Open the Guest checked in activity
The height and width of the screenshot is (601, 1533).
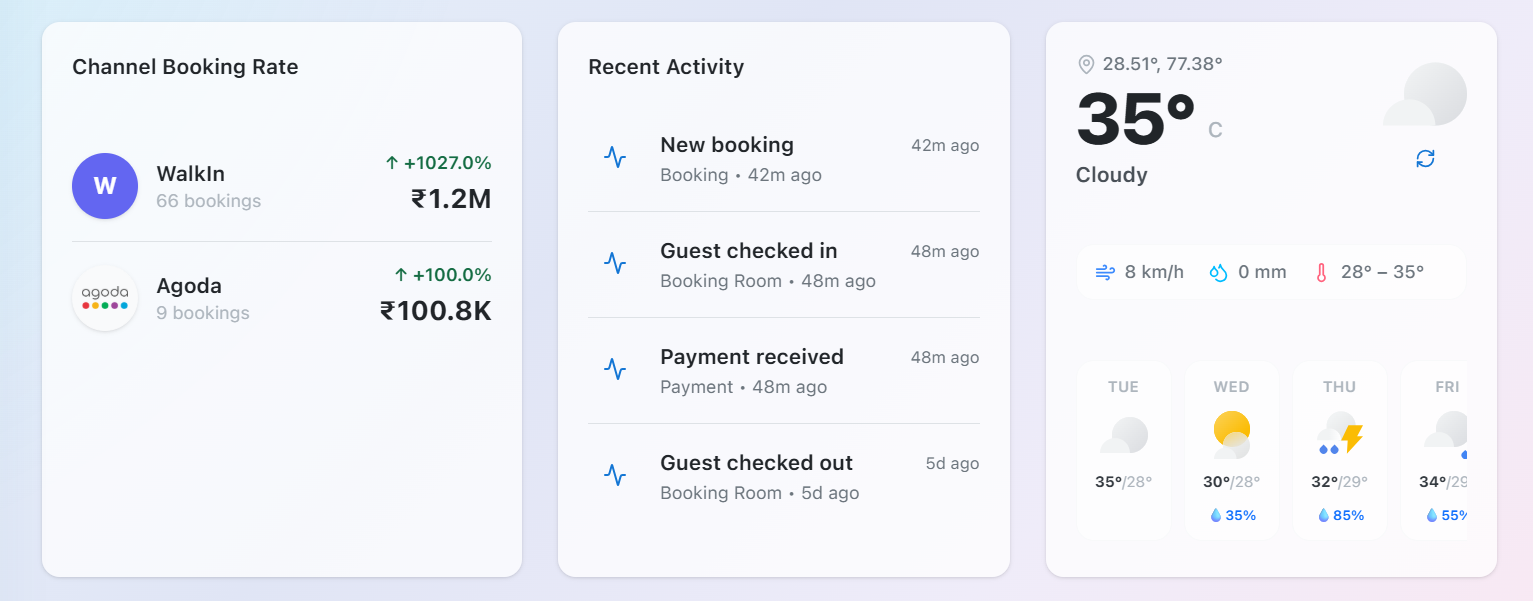click(784, 265)
